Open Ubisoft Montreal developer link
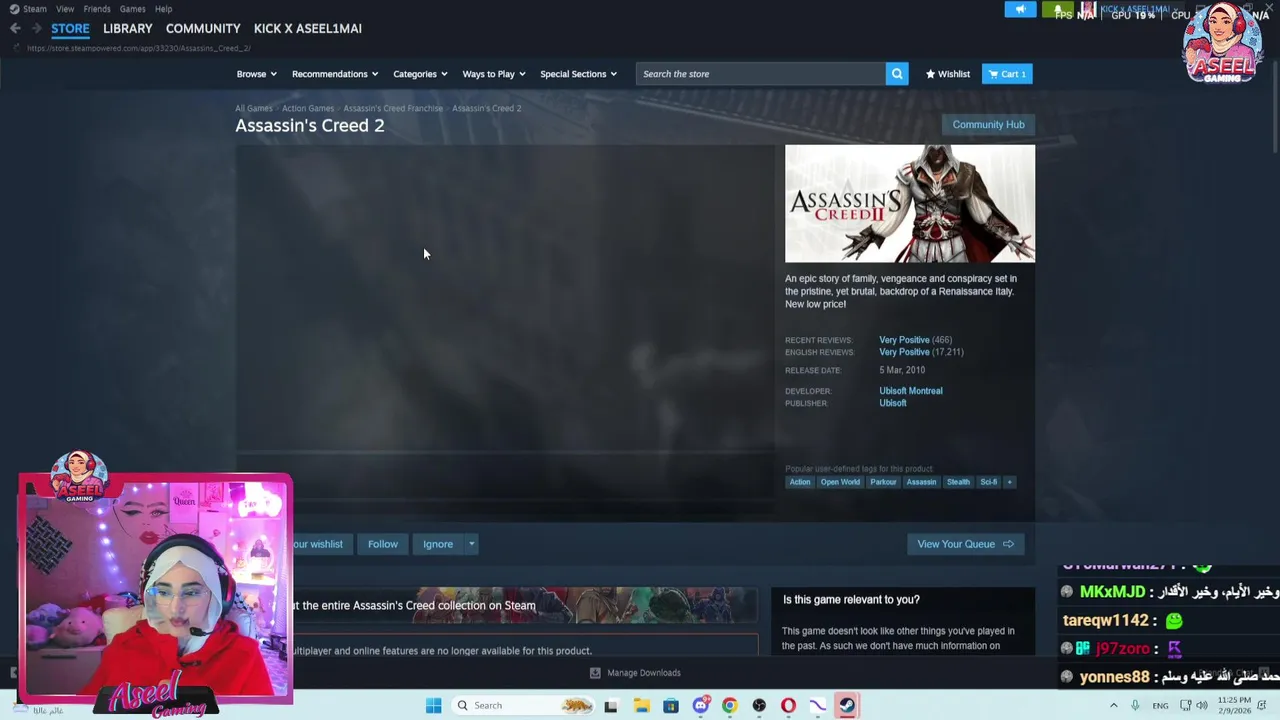The image size is (1280, 720). click(910, 391)
